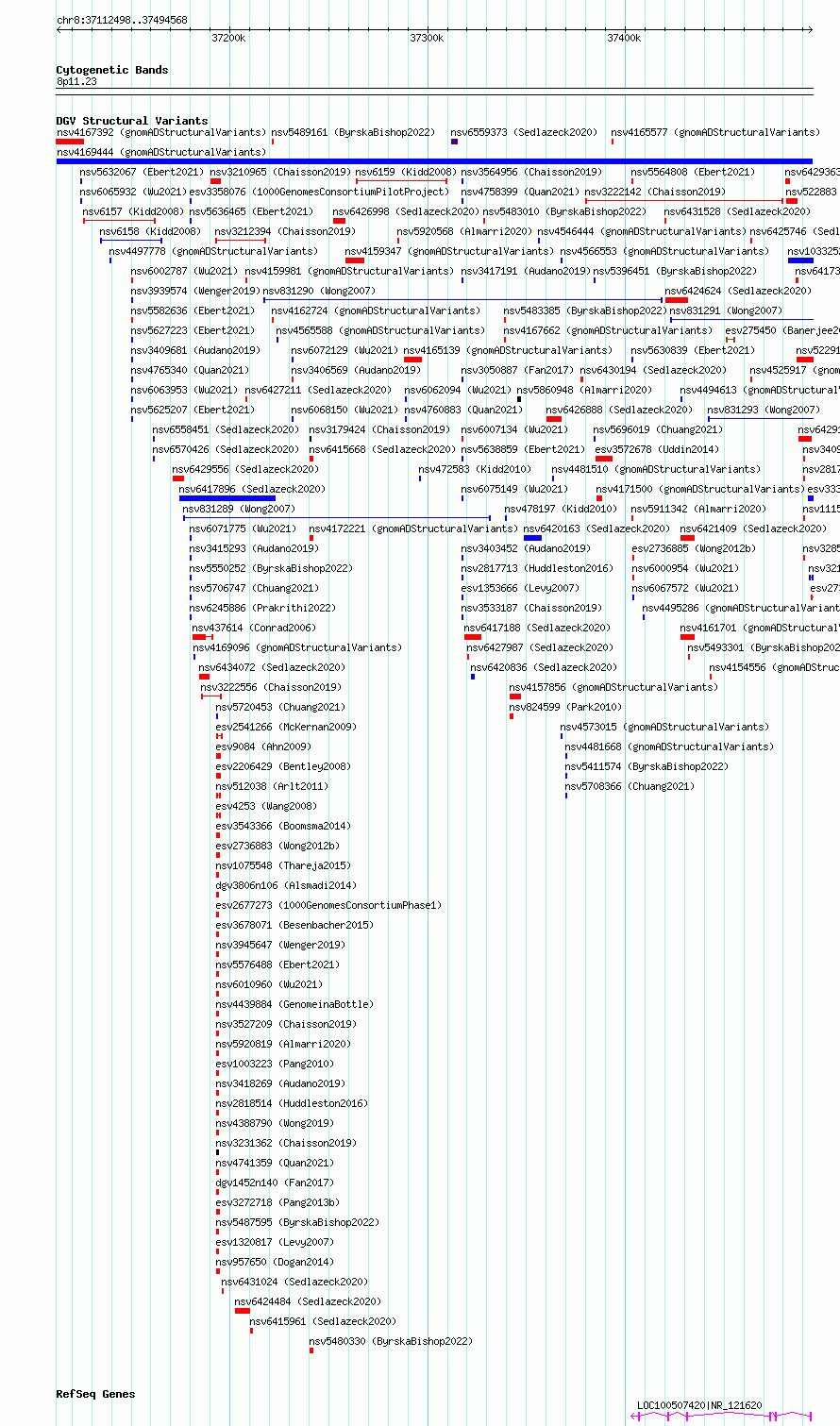Screen dimensions: 840x1426
Task: Click the Cytogenetic Bands track title
Action: [x=112, y=70]
